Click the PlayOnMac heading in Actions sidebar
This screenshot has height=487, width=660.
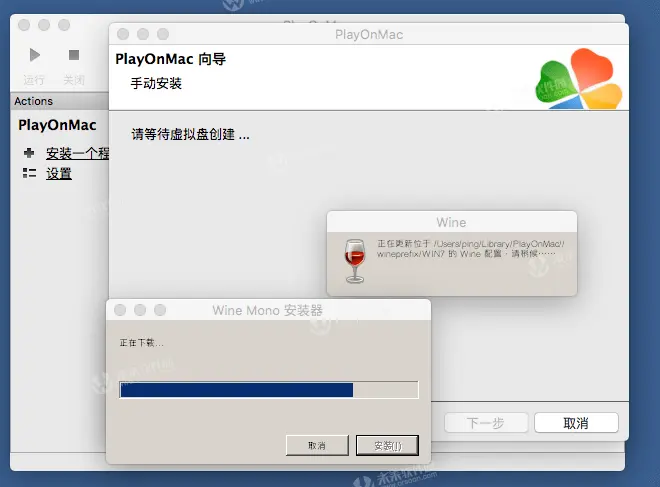click(57, 125)
